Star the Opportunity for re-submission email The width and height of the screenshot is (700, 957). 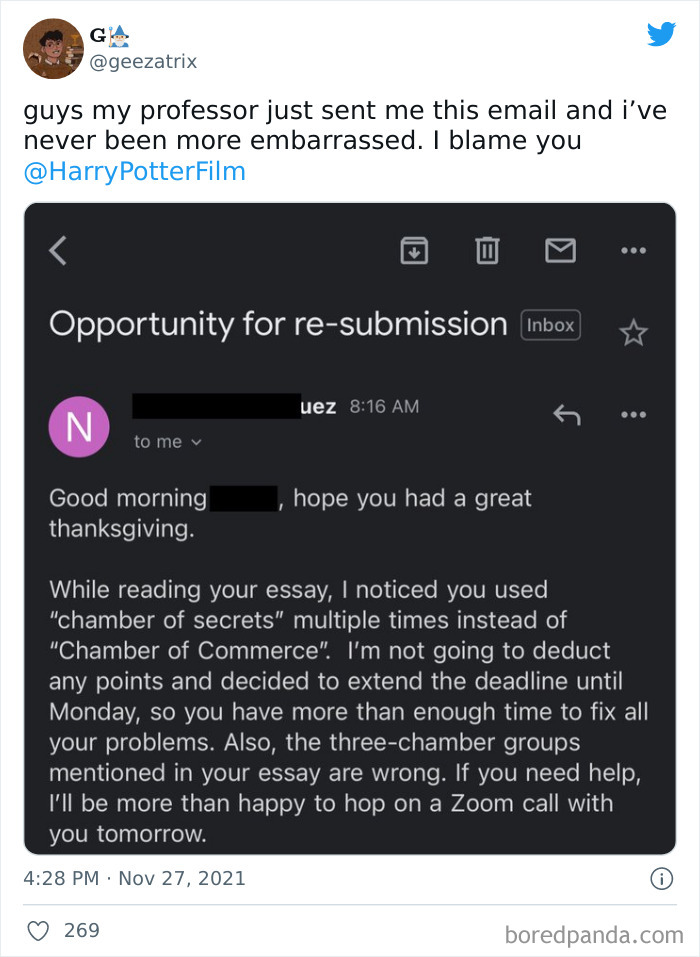coord(633,333)
